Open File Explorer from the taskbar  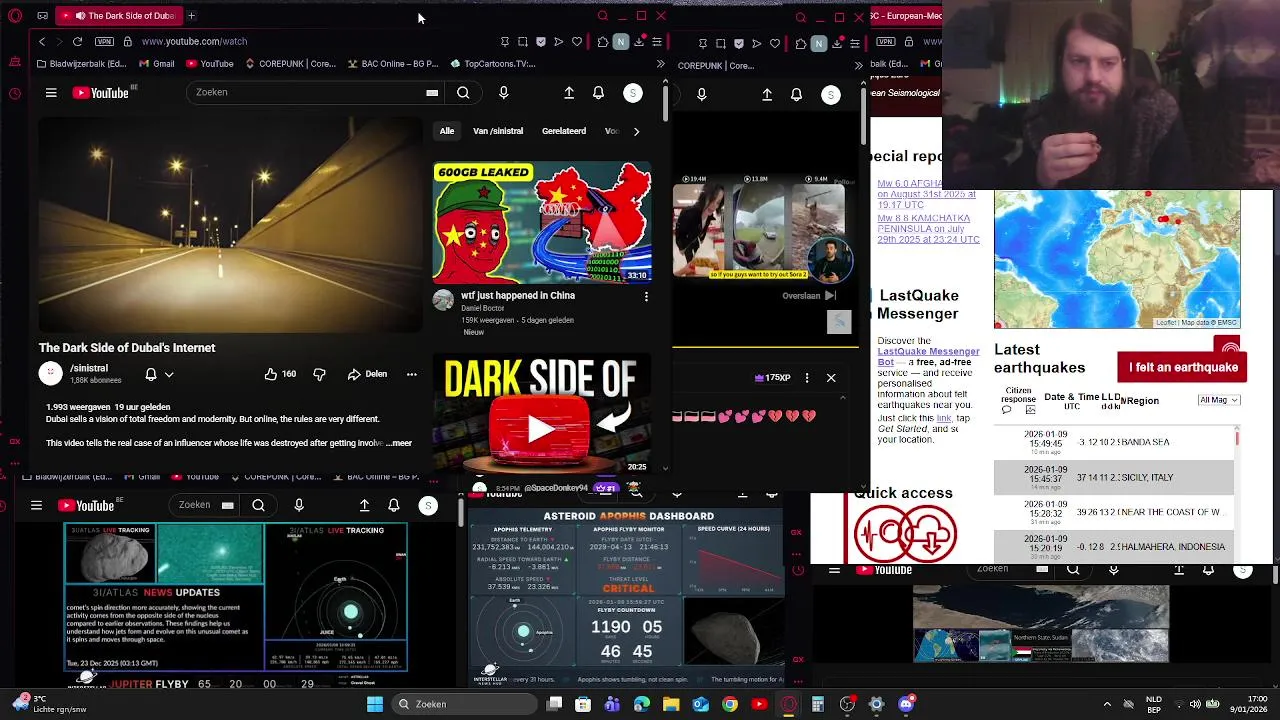point(671,704)
